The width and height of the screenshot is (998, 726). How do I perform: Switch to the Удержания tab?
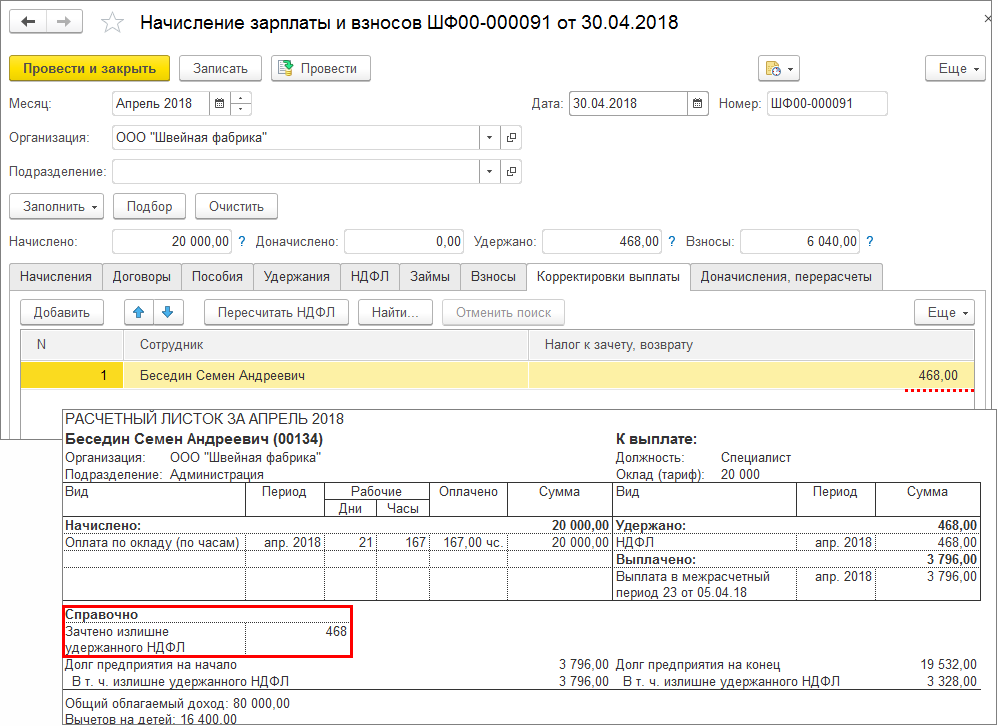click(296, 277)
